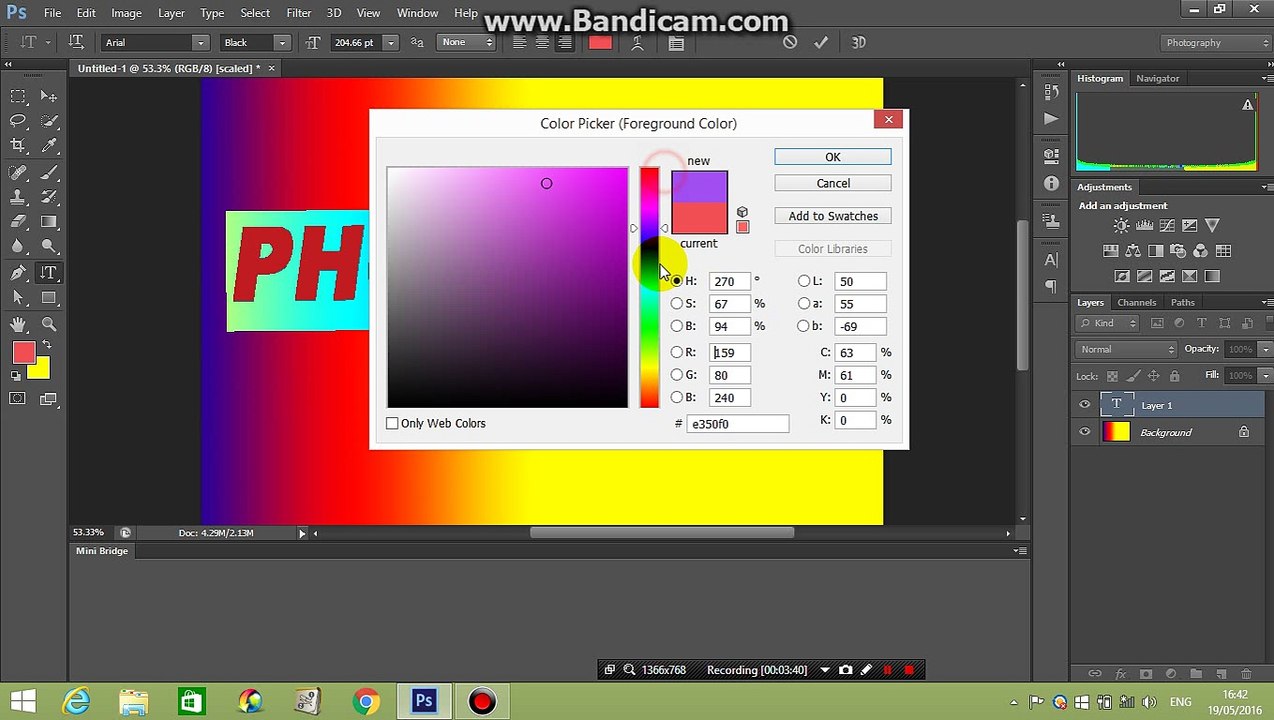Add a Levels adjustment
The height and width of the screenshot is (720, 1274).
pos(1144,226)
